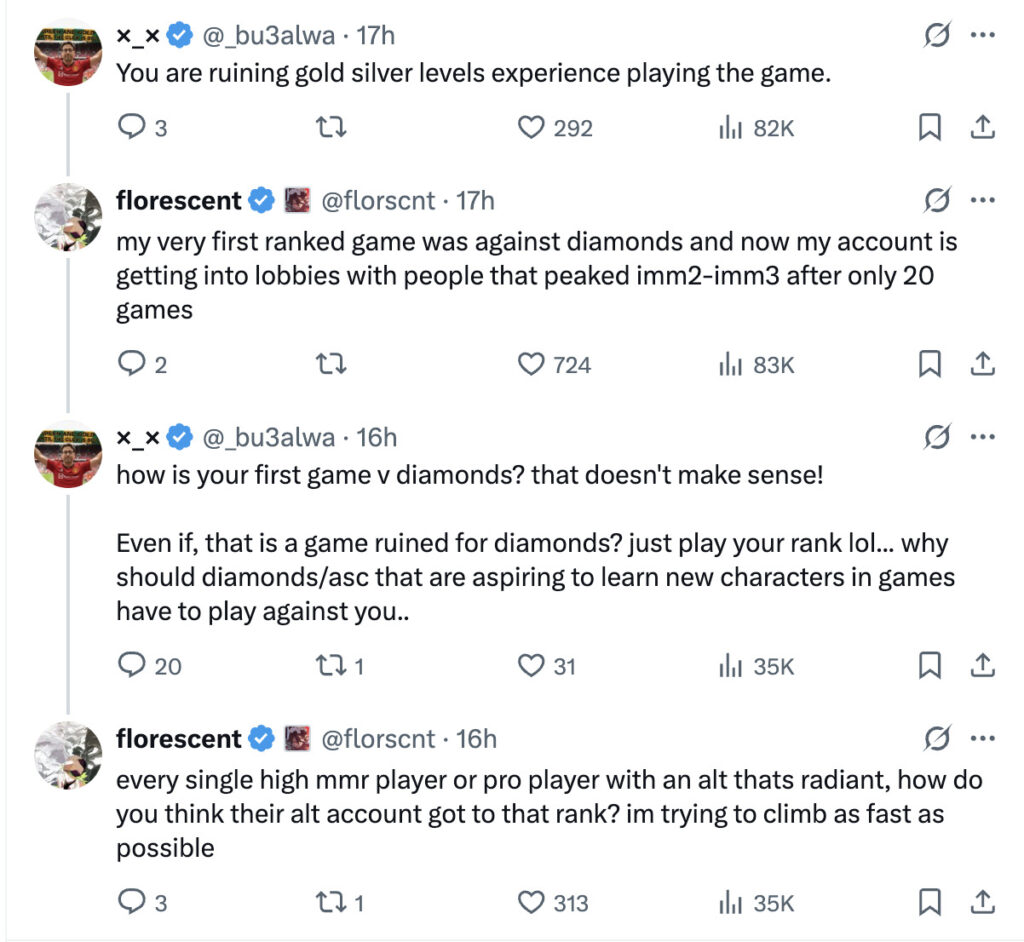Open the @florscnt handle link at 17h

[377, 200]
